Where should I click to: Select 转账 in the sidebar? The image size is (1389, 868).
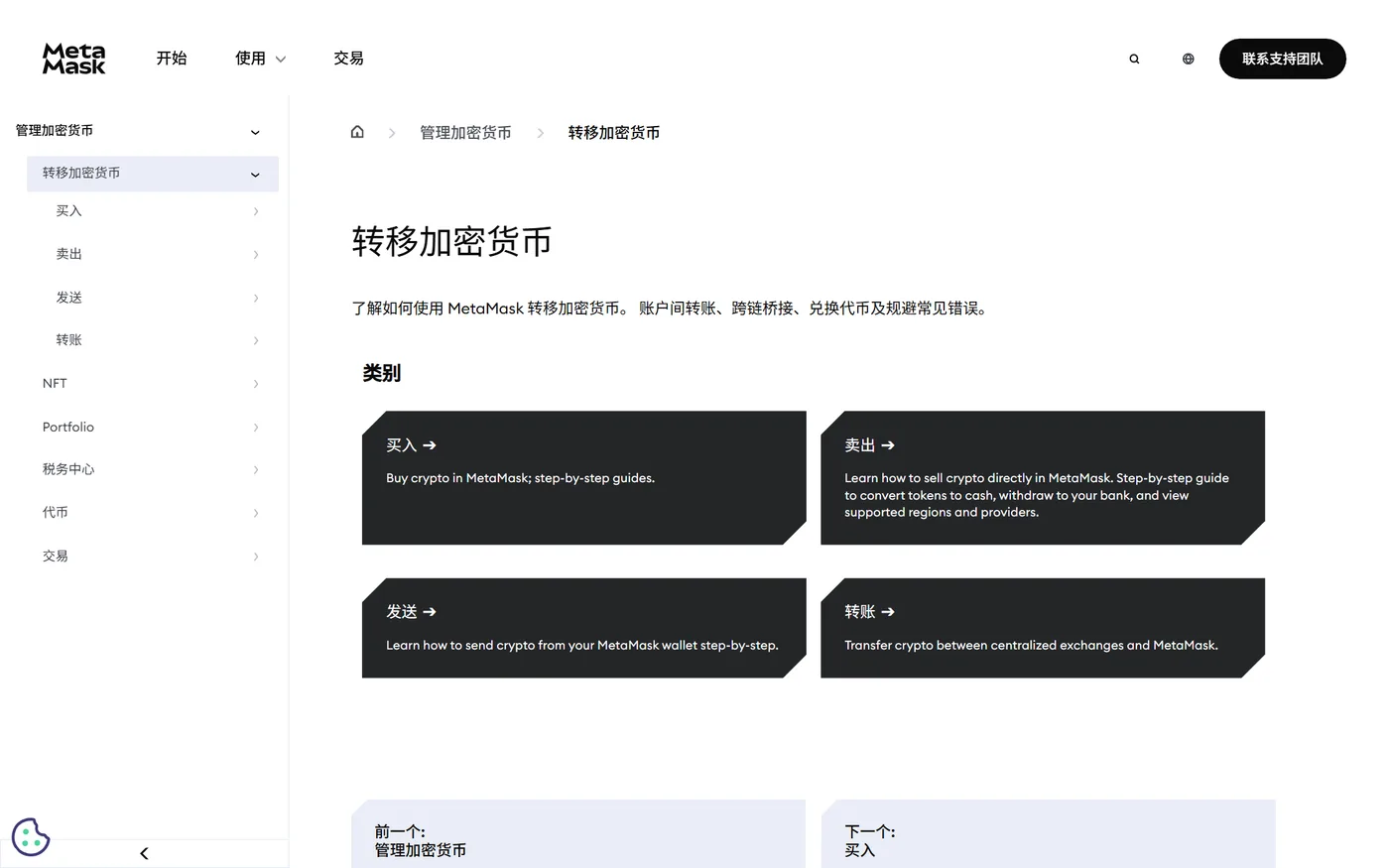[68, 340]
